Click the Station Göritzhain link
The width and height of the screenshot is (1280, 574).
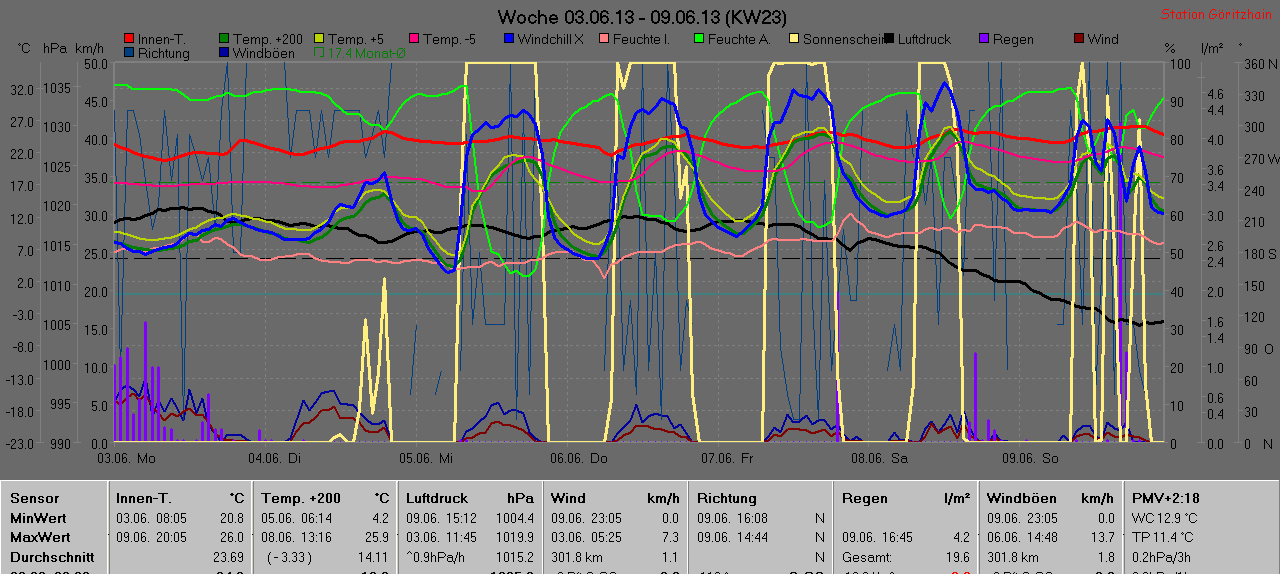pos(1216,15)
